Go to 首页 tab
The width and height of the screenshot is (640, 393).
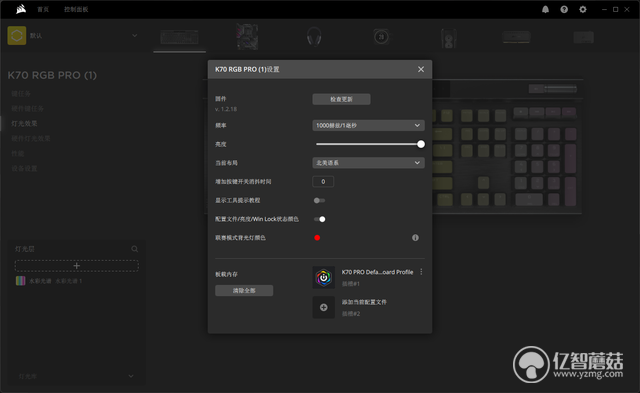[43, 9]
